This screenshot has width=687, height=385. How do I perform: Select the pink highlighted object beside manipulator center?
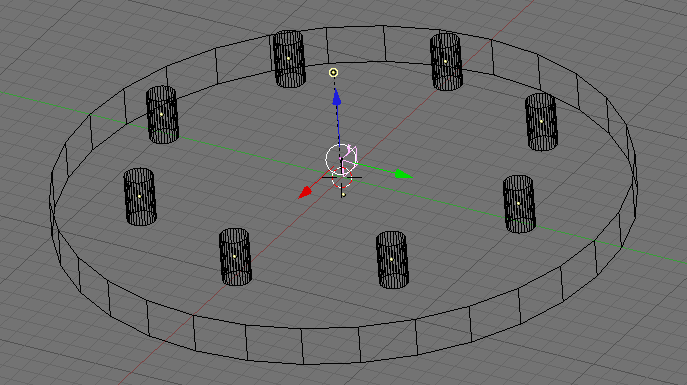351,155
